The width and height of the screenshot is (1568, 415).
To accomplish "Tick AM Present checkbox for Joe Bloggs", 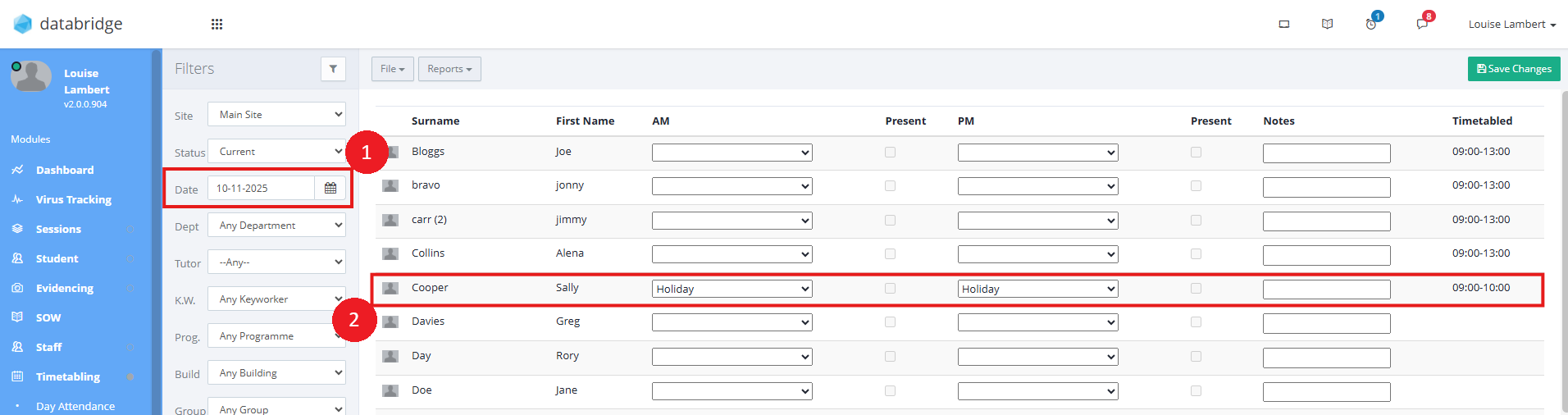I will pyautogui.click(x=890, y=153).
